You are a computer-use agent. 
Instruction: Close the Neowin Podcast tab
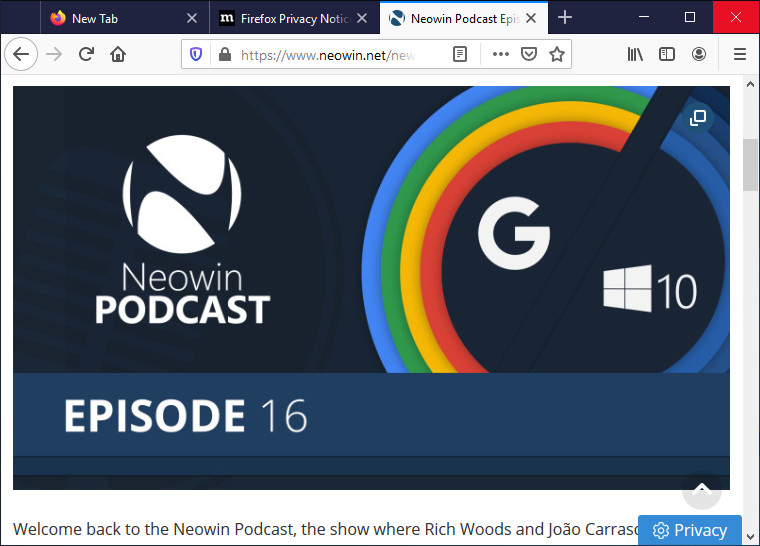531,18
